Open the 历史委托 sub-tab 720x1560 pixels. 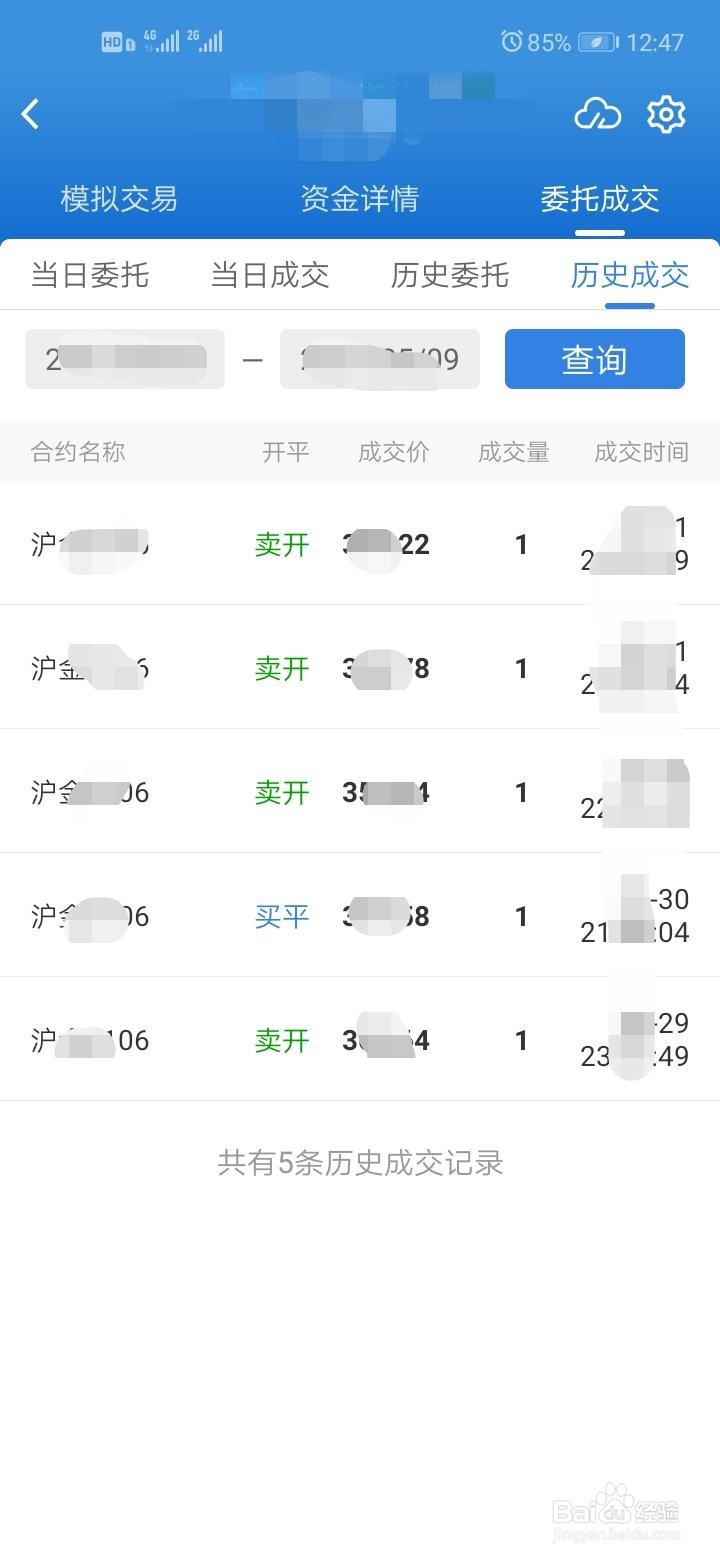pyautogui.click(x=450, y=275)
